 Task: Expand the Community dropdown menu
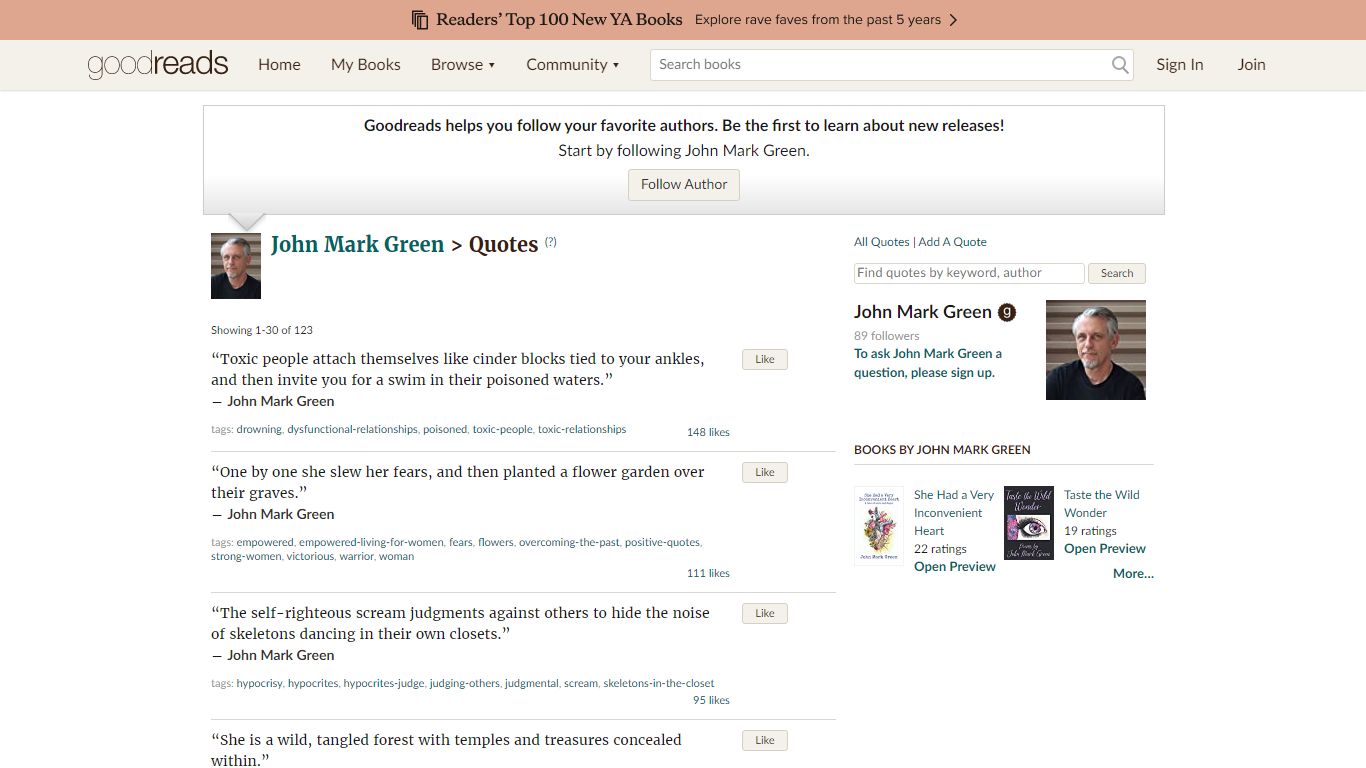[573, 65]
